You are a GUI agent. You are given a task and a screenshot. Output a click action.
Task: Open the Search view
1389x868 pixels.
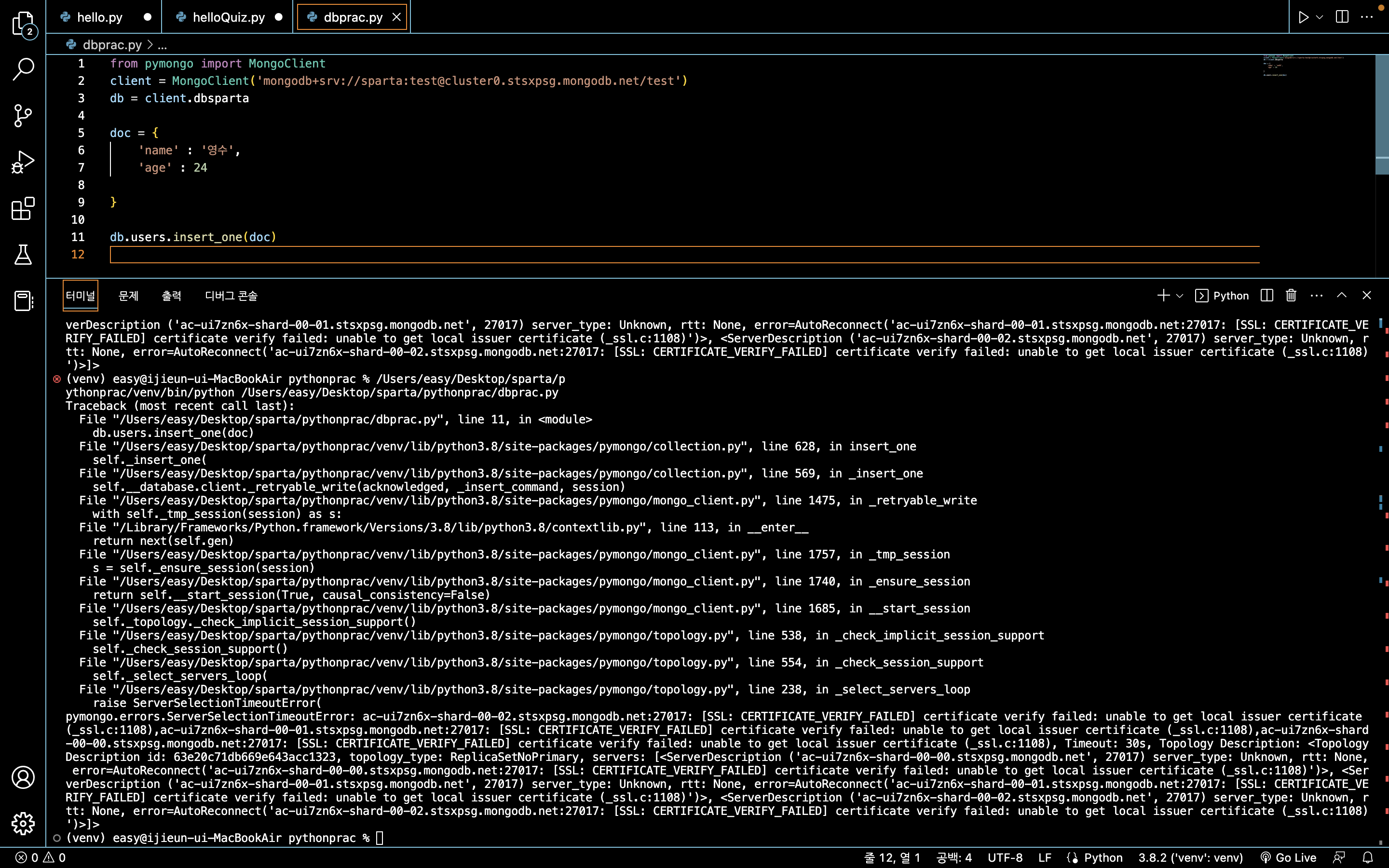tap(23, 69)
